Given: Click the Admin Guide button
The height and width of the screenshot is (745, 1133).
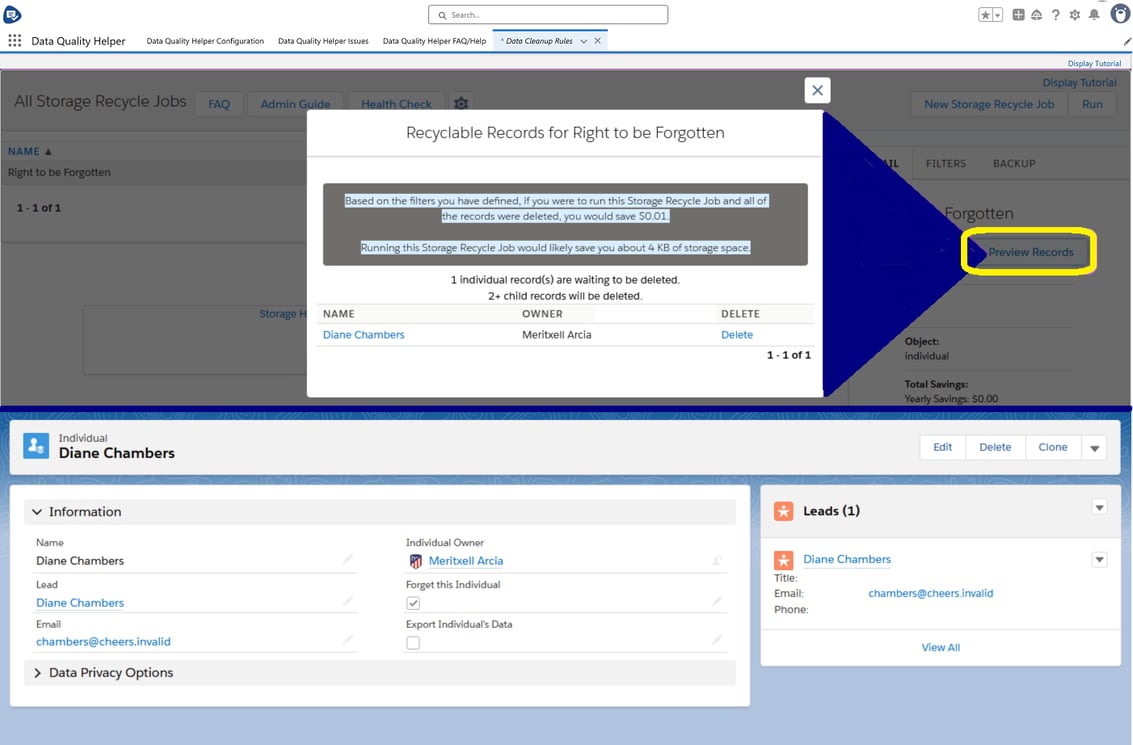Looking at the screenshot, I should coord(296,104).
